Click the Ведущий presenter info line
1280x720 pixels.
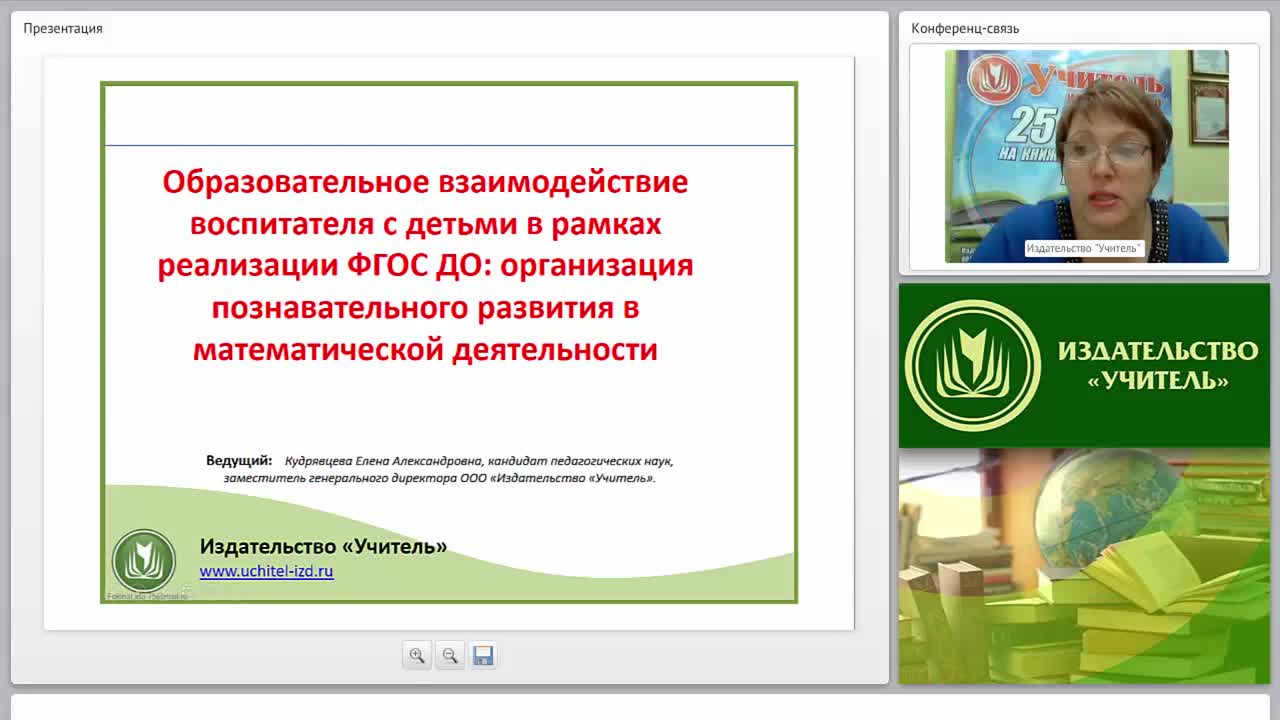[x=440, y=469]
